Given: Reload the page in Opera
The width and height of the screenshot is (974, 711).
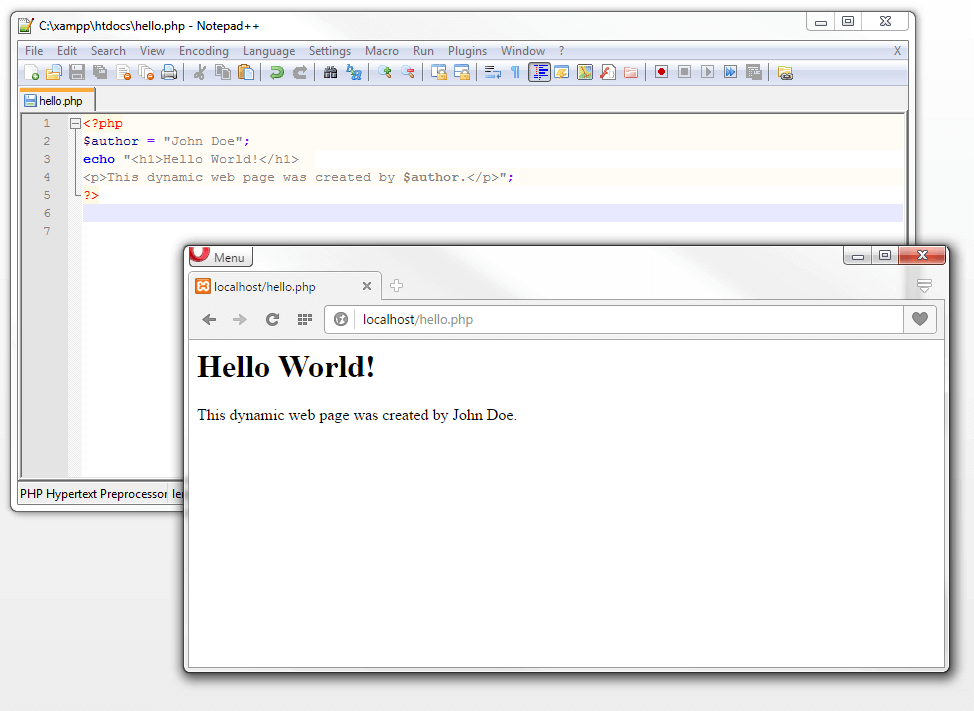Looking at the screenshot, I should [271, 319].
